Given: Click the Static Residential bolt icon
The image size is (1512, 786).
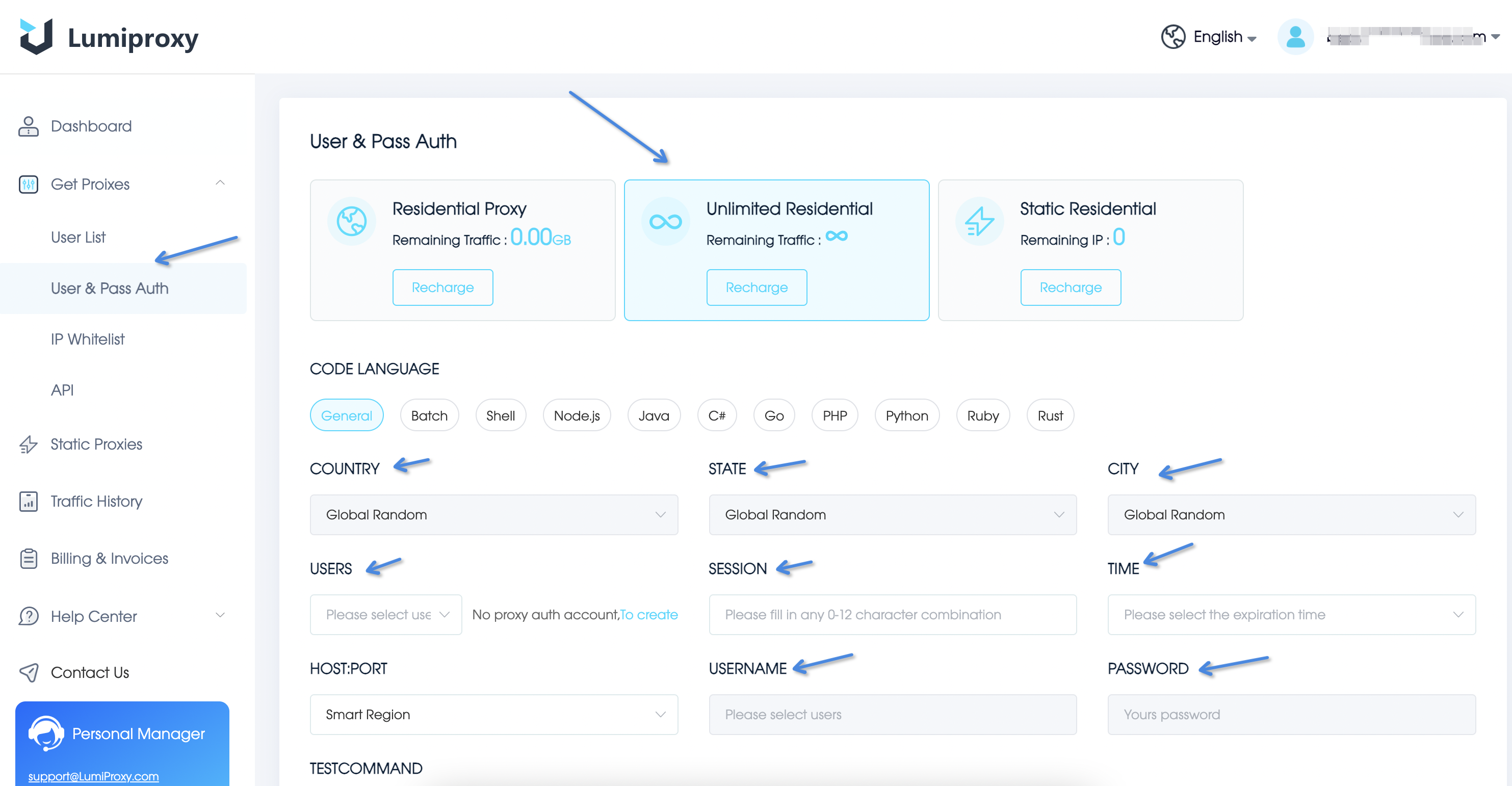Looking at the screenshot, I should 979,221.
